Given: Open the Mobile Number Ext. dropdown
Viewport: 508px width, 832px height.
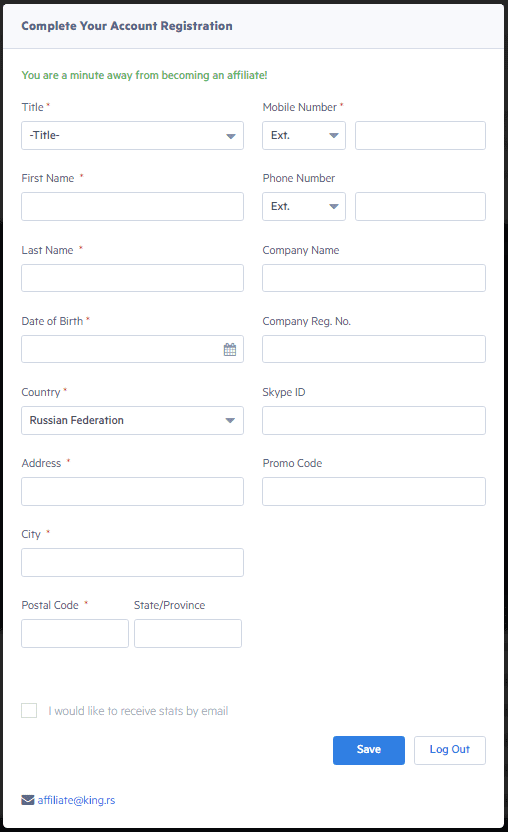Looking at the screenshot, I should 304,135.
